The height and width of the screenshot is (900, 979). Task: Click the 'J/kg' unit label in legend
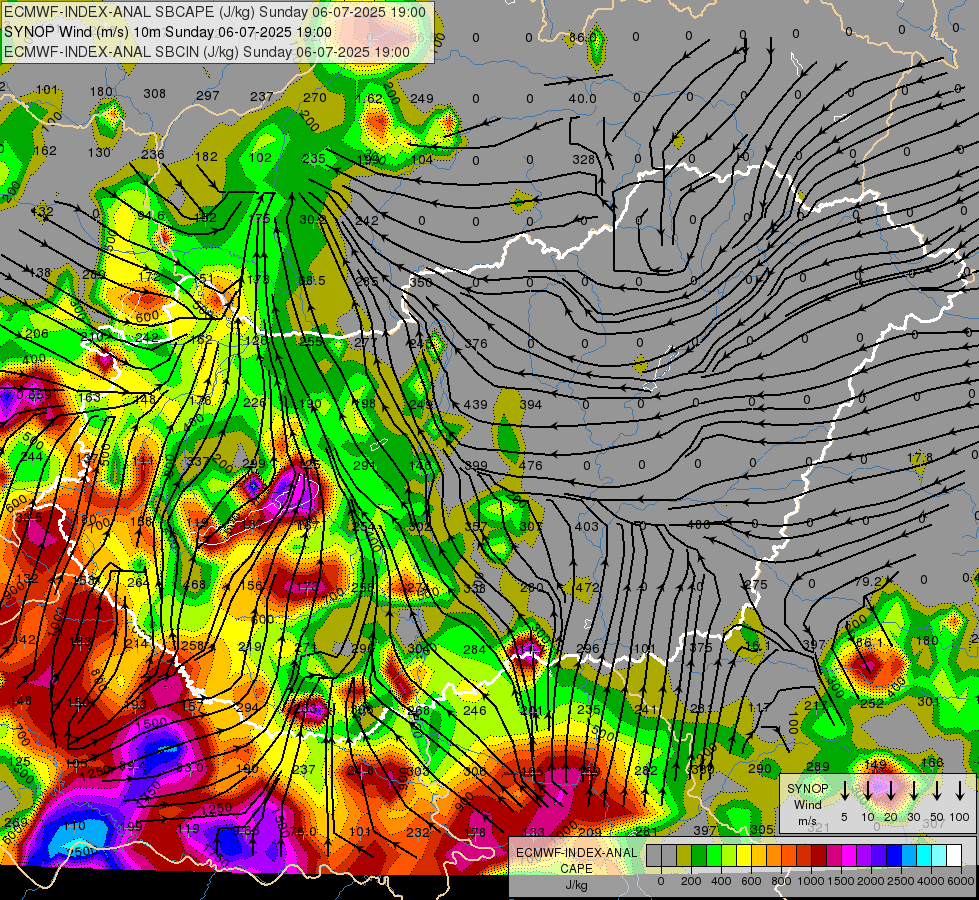click(x=576, y=885)
